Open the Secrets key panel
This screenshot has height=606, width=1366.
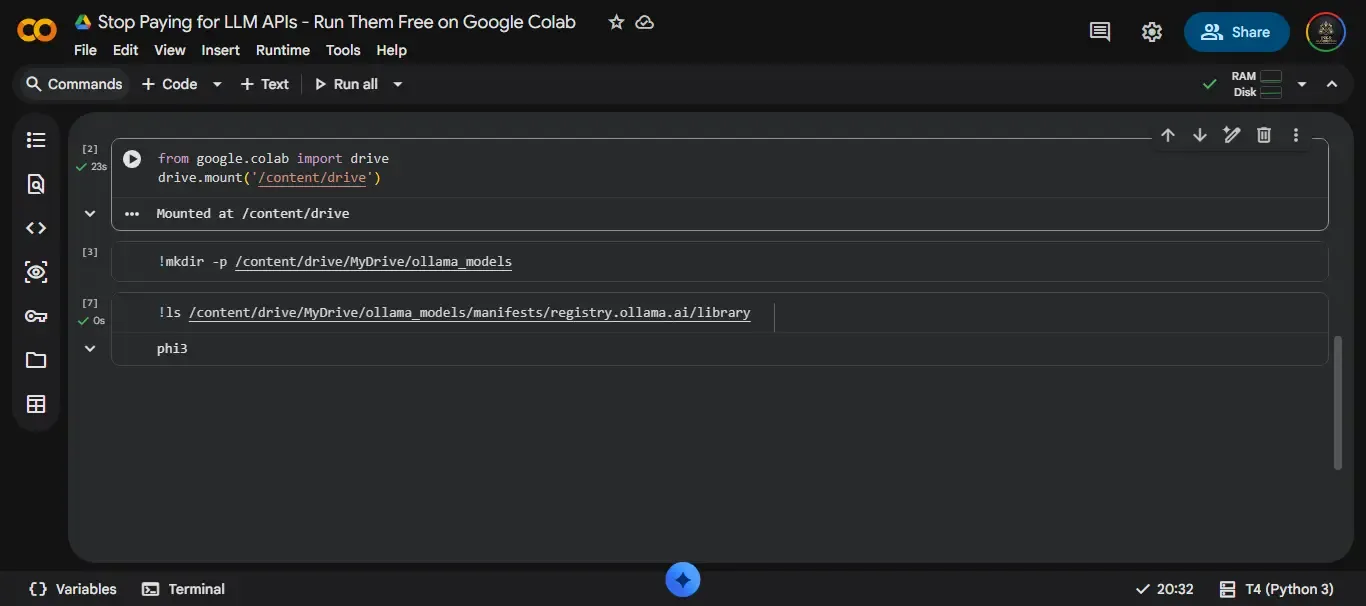click(36, 316)
